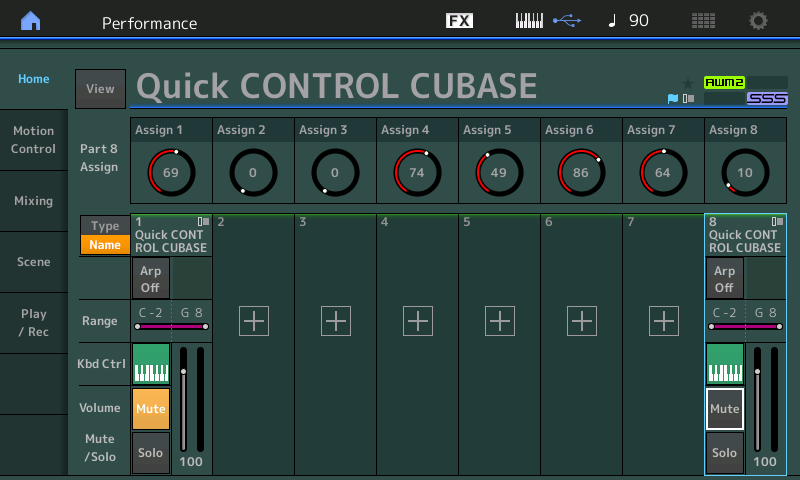Screen dimensions: 800x480
Task: Toggle Part 1 keyboard control
Action: pos(151,364)
